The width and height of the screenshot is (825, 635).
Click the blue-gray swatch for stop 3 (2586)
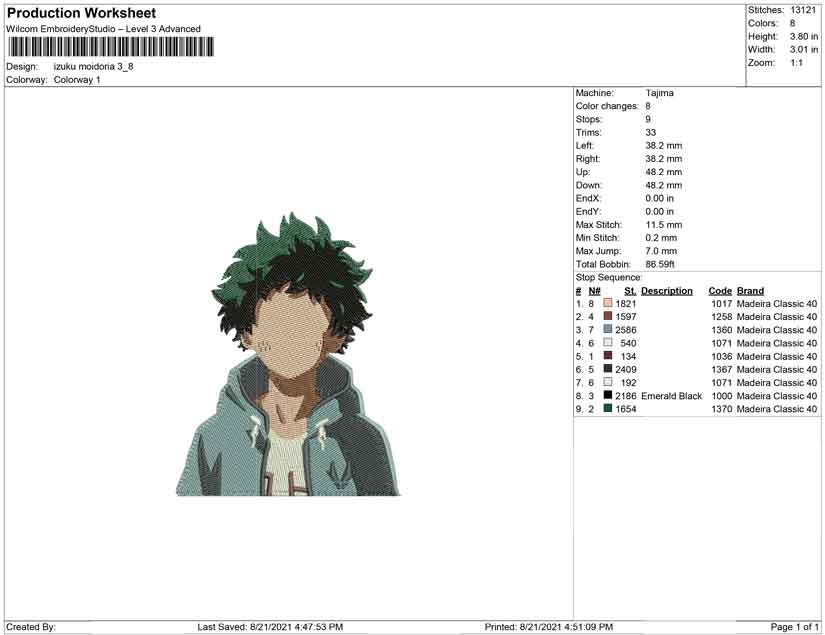[608, 329]
